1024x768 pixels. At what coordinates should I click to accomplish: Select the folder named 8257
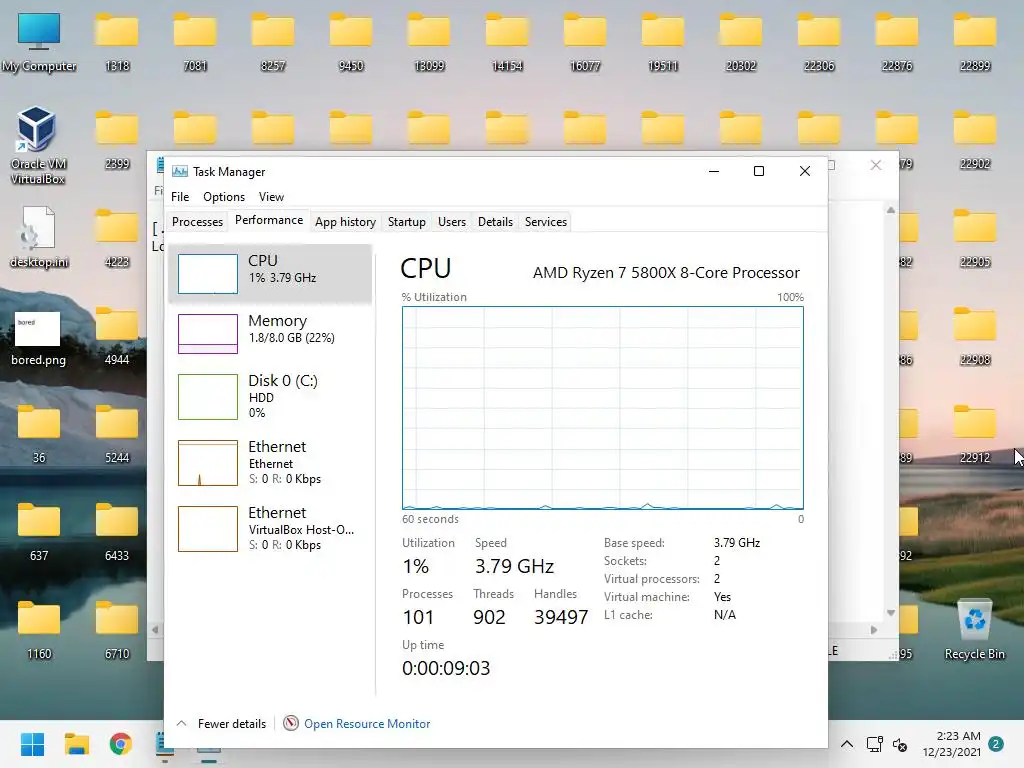click(x=273, y=42)
